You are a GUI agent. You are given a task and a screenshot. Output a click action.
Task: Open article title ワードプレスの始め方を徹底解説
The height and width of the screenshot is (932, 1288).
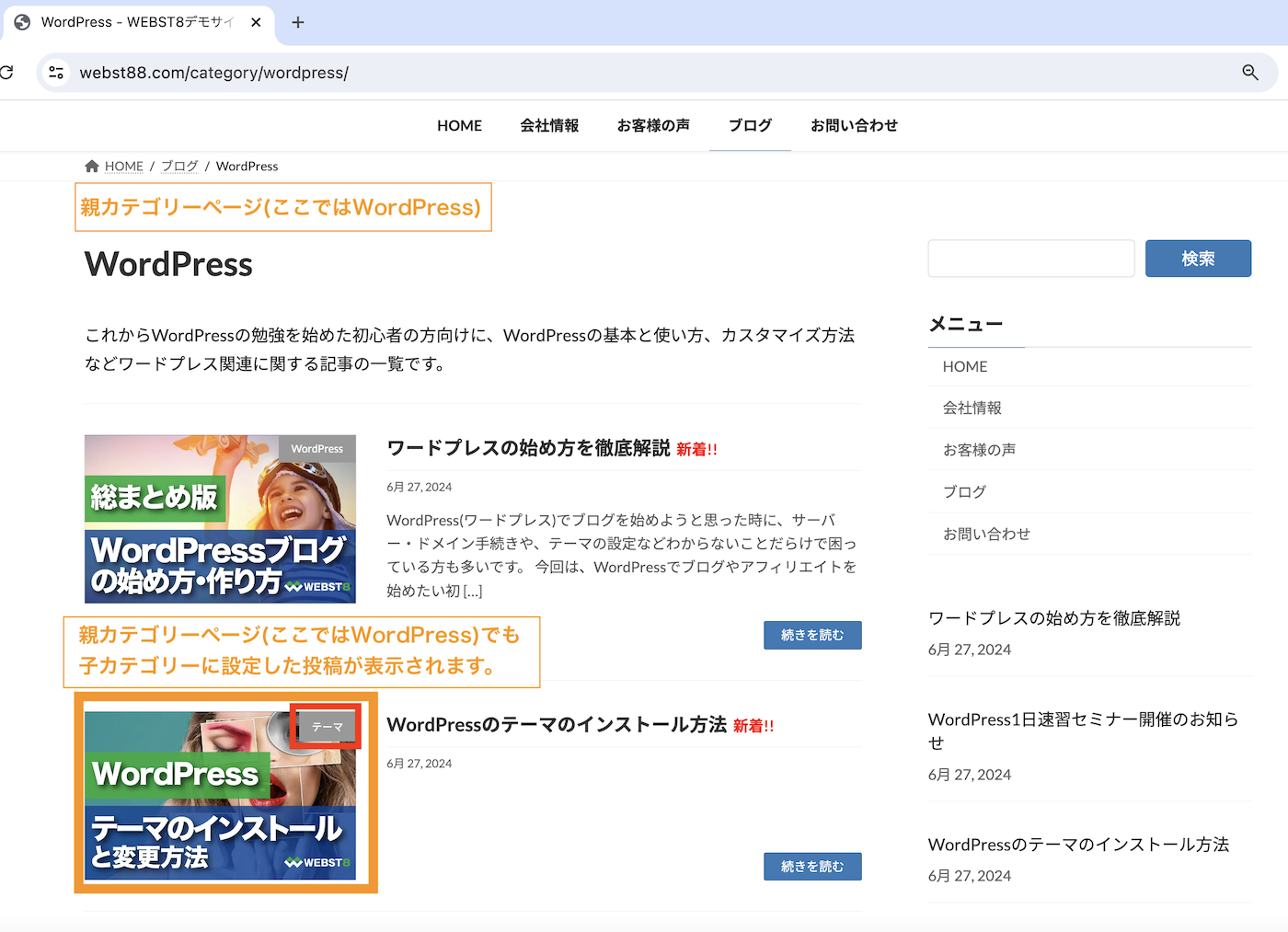tap(528, 448)
